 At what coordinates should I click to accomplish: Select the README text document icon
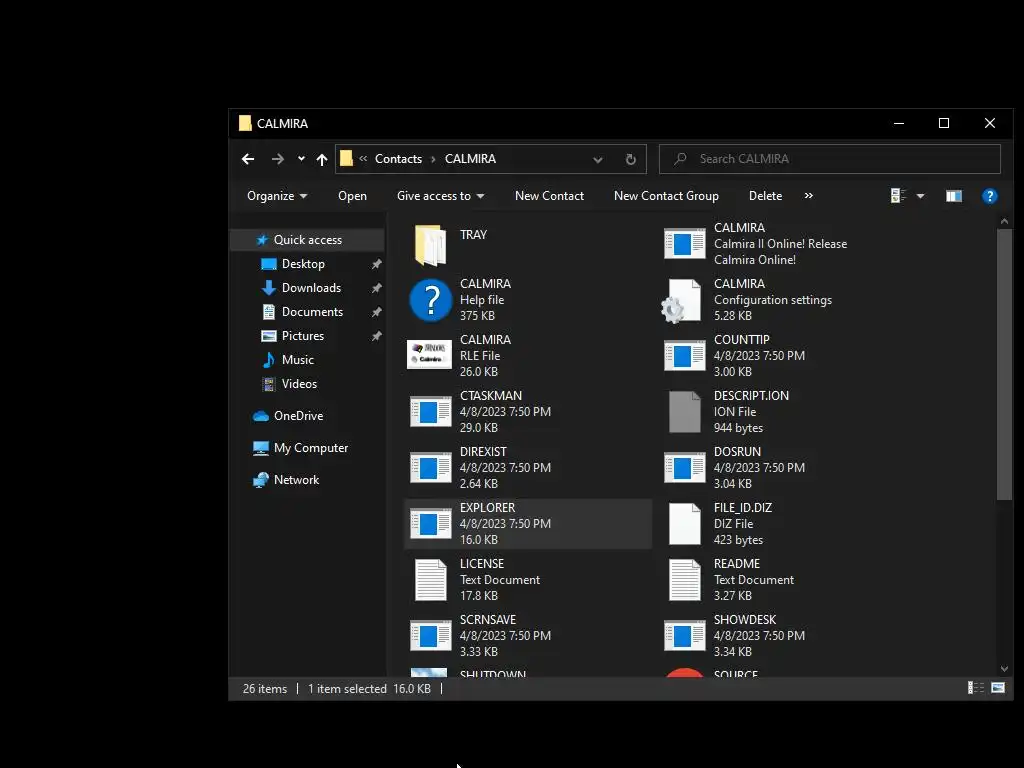(684, 580)
